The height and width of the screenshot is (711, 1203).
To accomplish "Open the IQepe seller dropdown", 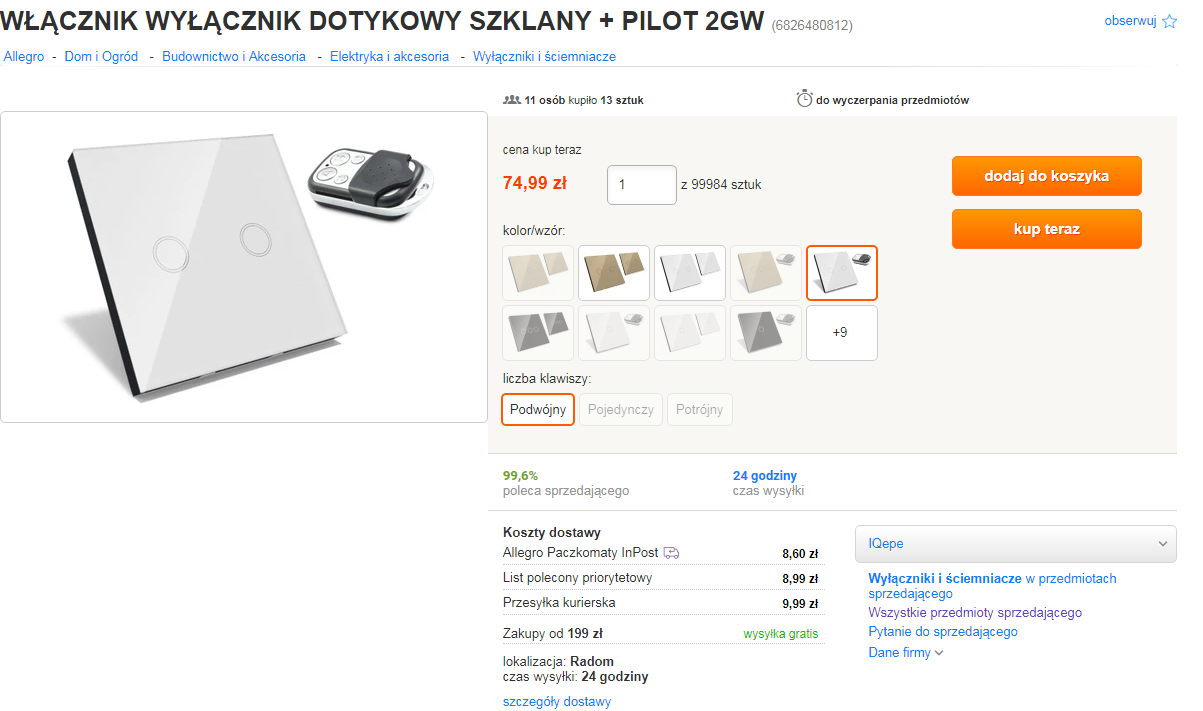I will pyautogui.click(x=1015, y=544).
